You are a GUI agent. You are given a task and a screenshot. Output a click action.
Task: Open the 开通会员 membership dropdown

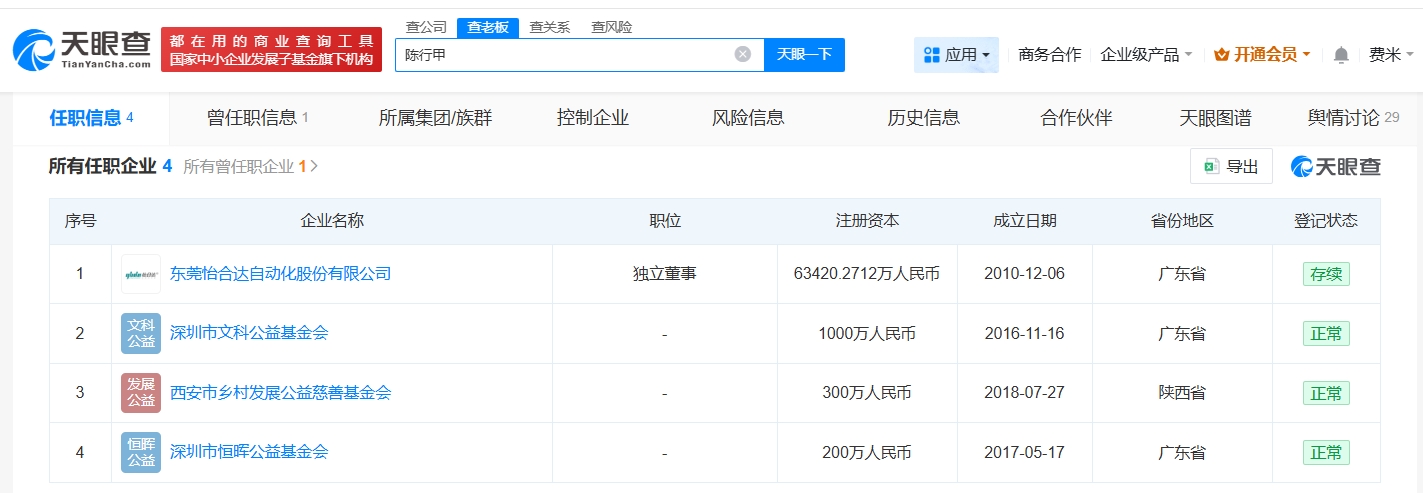click(1261, 55)
